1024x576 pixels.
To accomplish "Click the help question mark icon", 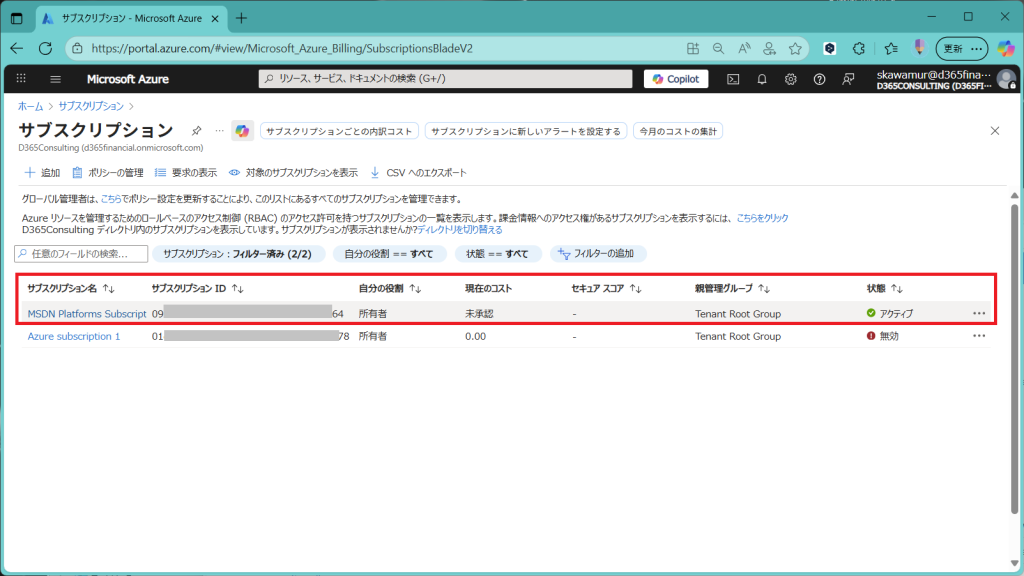I will tap(820, 79).
